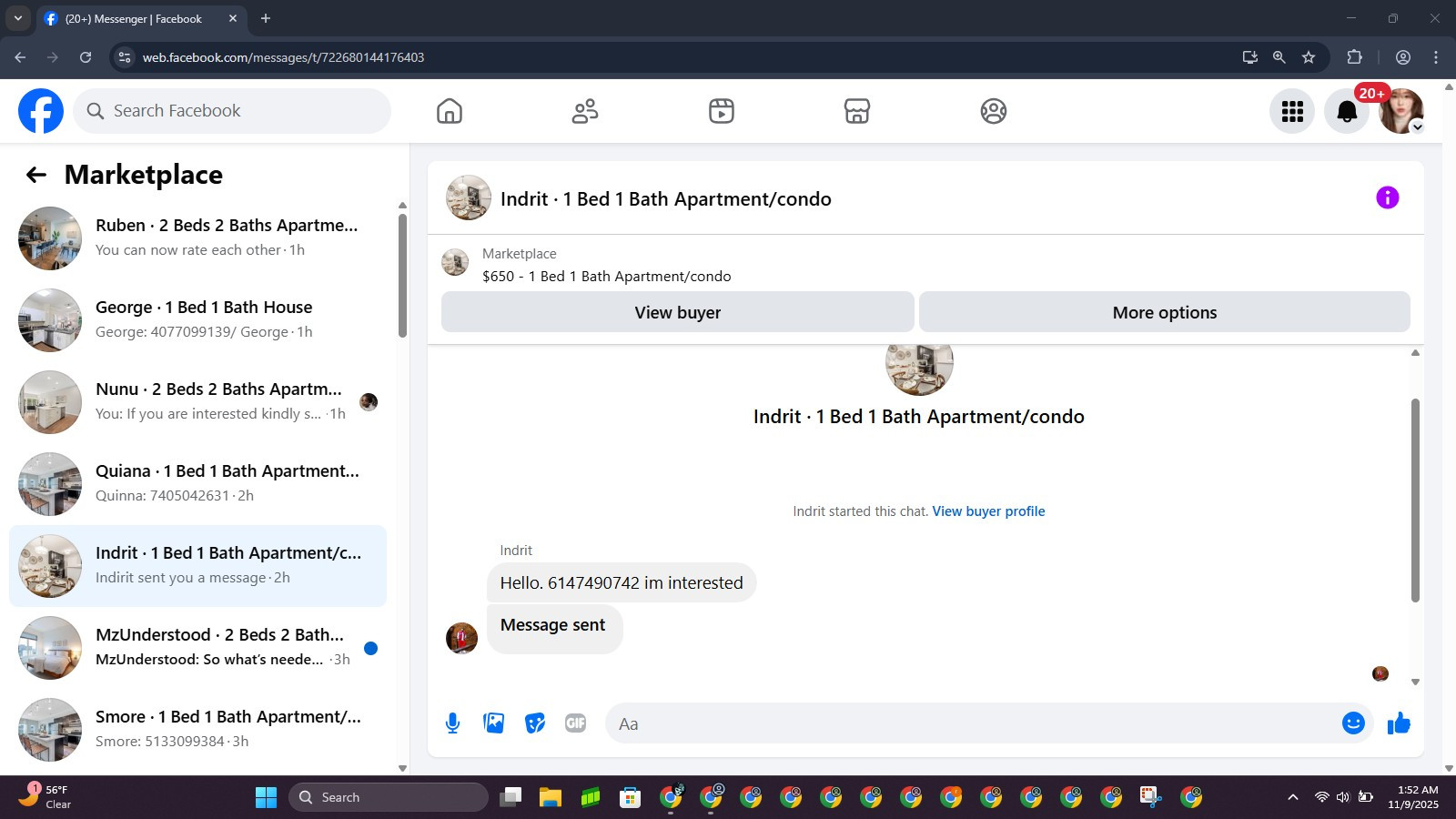Image resolution: width=1456 pixels, height=819 pixels.
Task: Click the MzUnderstood unread blue dot
Action: 370,648
